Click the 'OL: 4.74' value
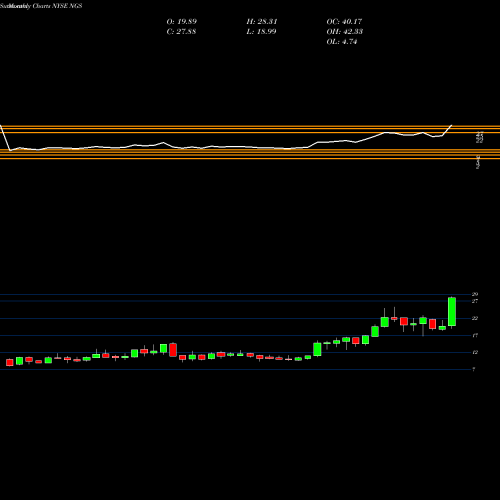This screenshot has height=500, width=500. pyautogui.click(x=342, y=42)
